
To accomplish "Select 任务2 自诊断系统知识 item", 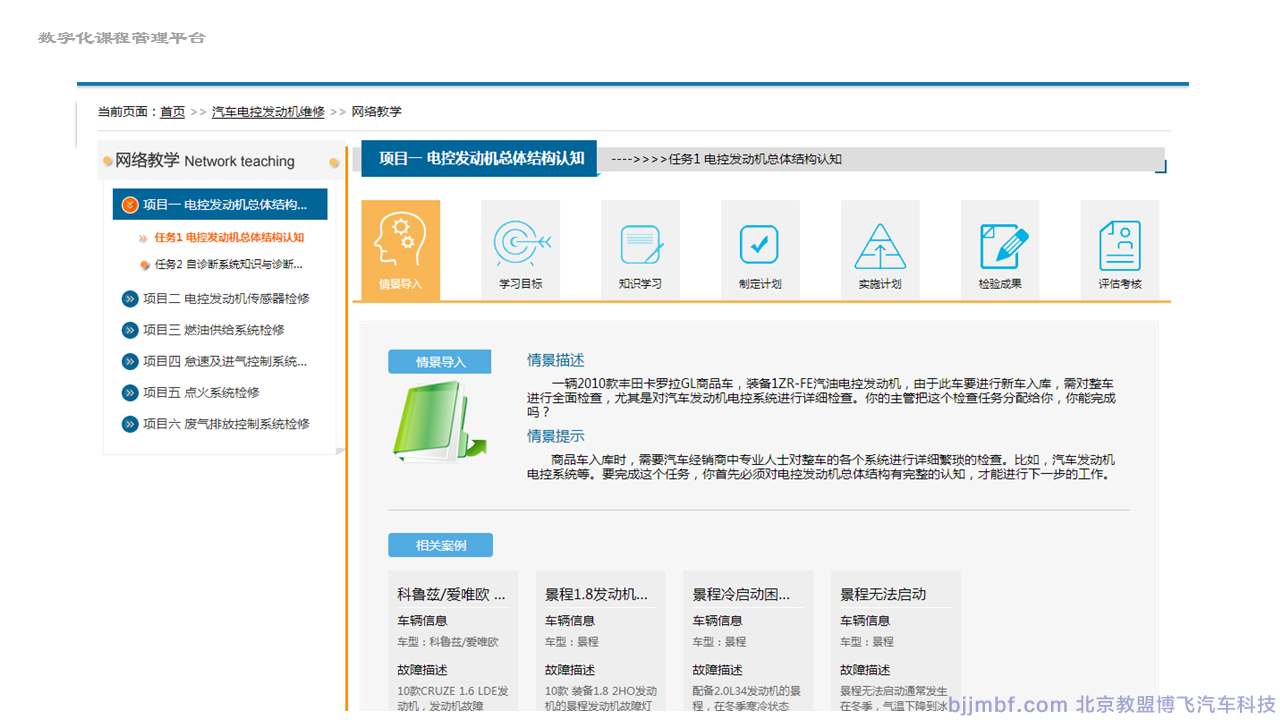I will pyautogui.click(x=228, y=265).
